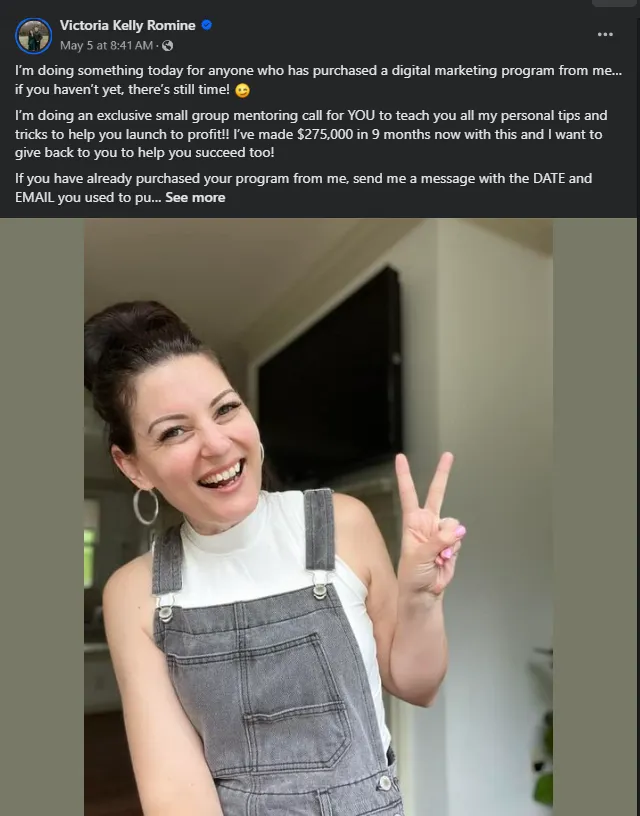The image size is (640, 816).
Task: Open the three-dots post options menu
Action: coord(605,34)
